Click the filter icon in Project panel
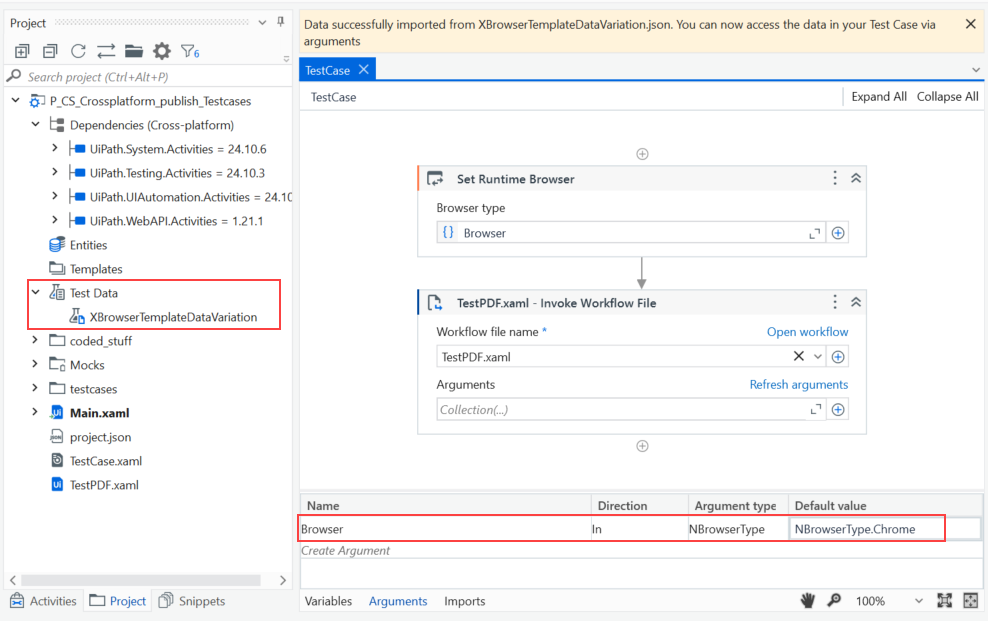988x621 pixels. pyautogui.click(x=189, y=51)
